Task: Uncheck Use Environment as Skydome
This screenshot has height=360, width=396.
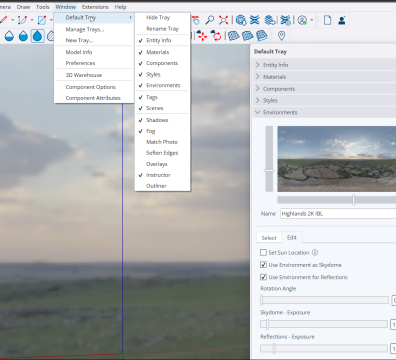Action: 263,265
